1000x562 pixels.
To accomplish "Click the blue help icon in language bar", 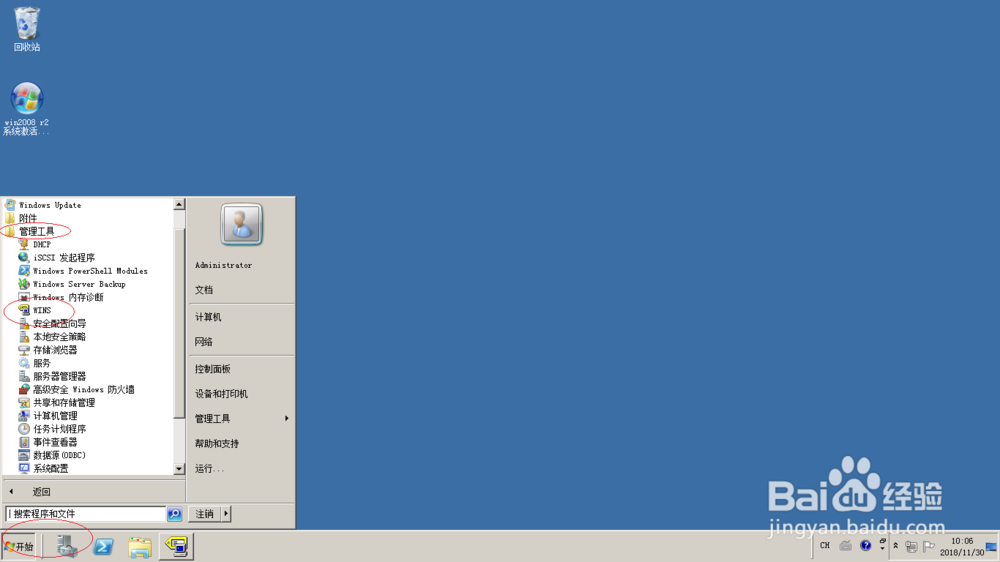I will 865,545.
